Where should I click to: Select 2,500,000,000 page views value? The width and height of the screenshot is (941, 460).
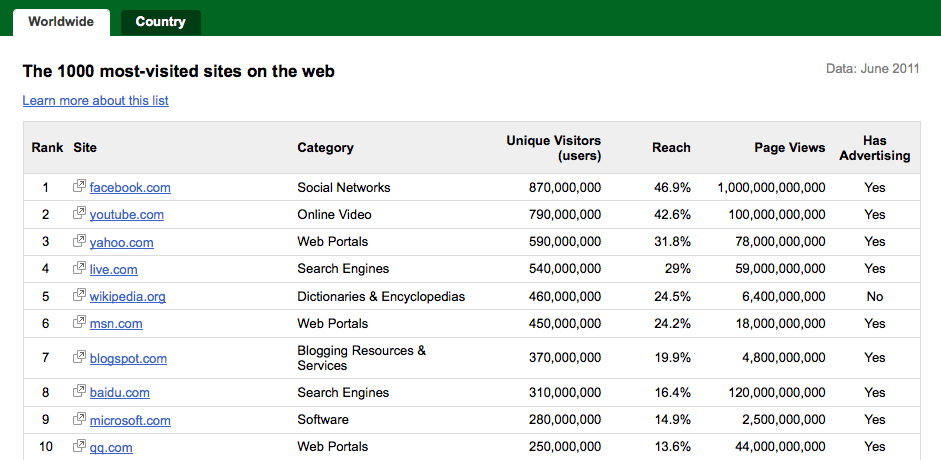tap(784, 420)
